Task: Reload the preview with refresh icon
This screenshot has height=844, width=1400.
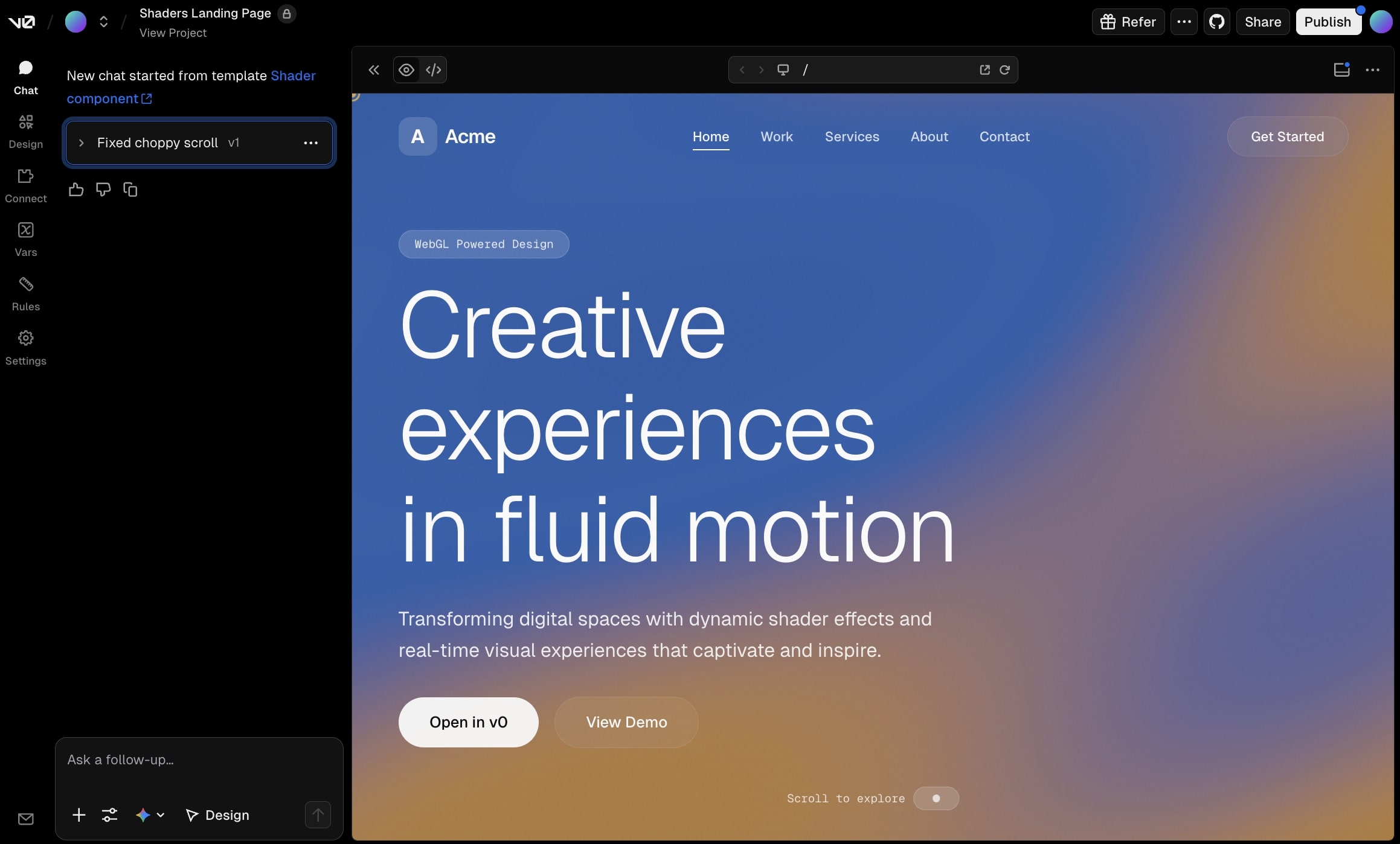Action: (x=1004, y=70)
